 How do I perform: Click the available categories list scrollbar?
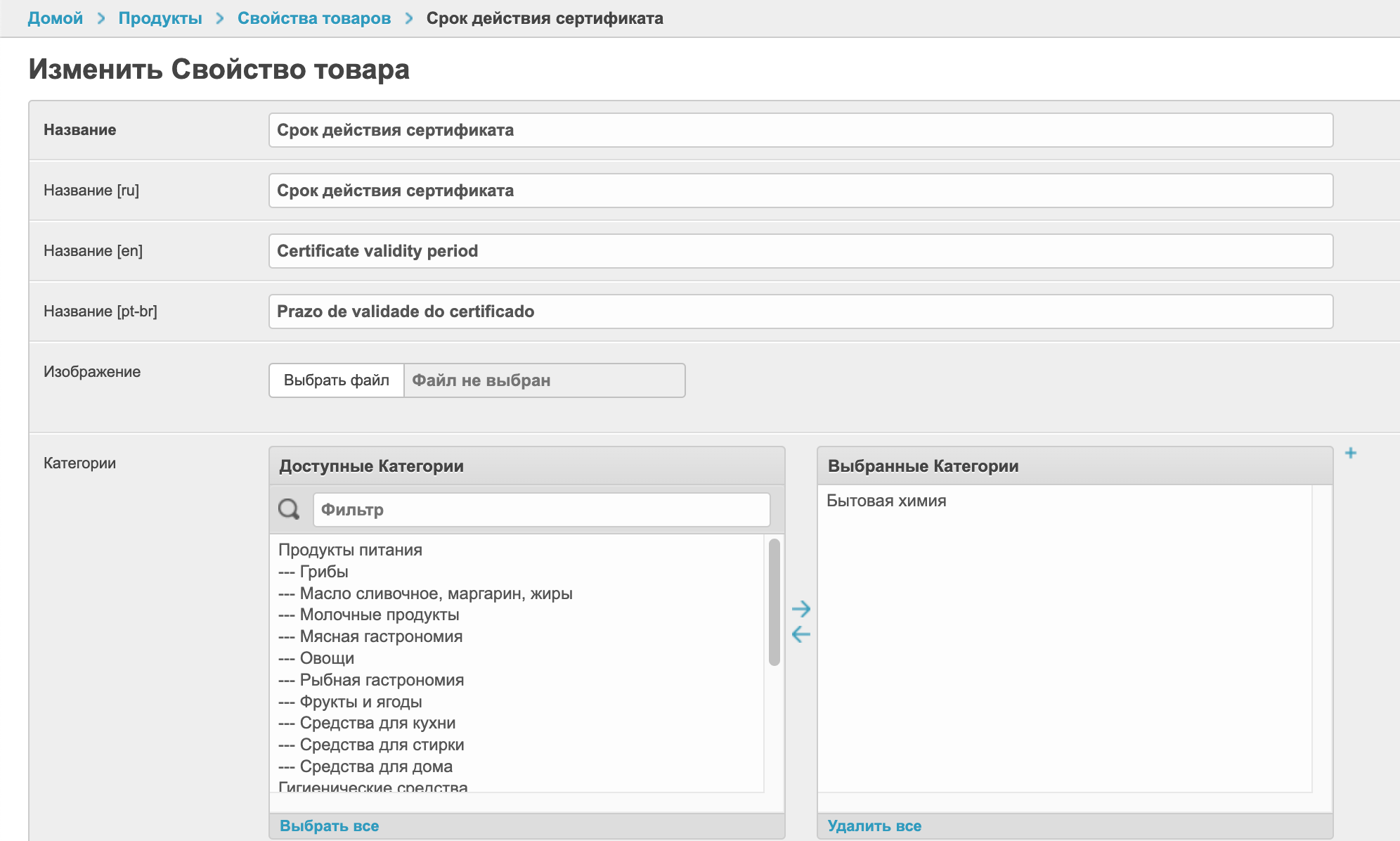[774, 601]
